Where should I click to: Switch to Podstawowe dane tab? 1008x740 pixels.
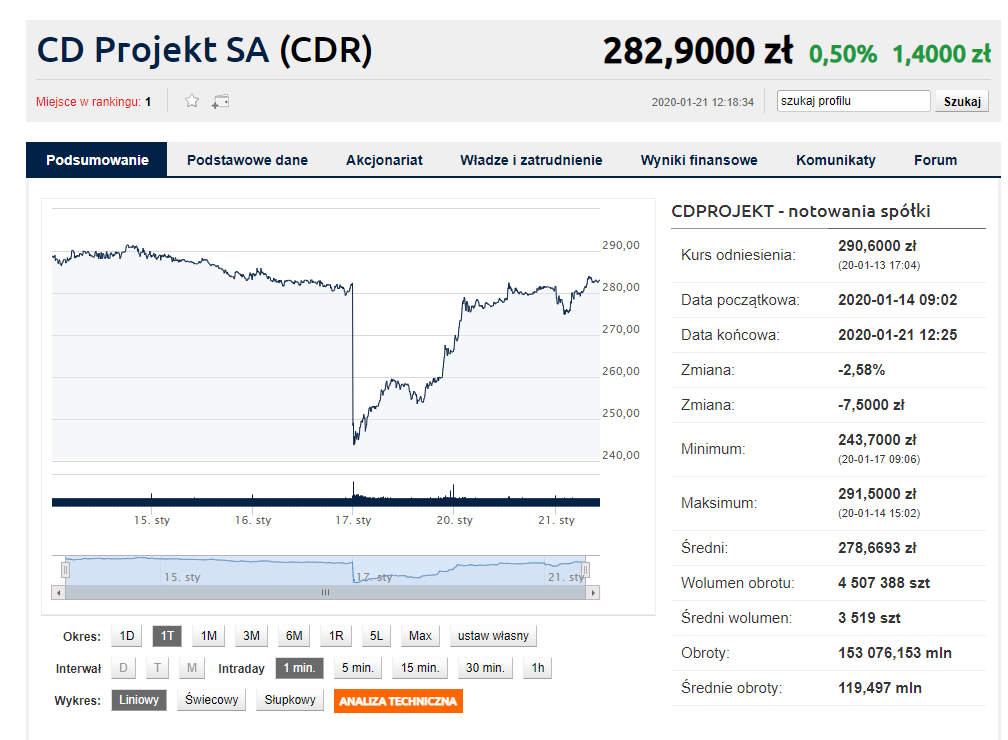(x=248, y=160)
